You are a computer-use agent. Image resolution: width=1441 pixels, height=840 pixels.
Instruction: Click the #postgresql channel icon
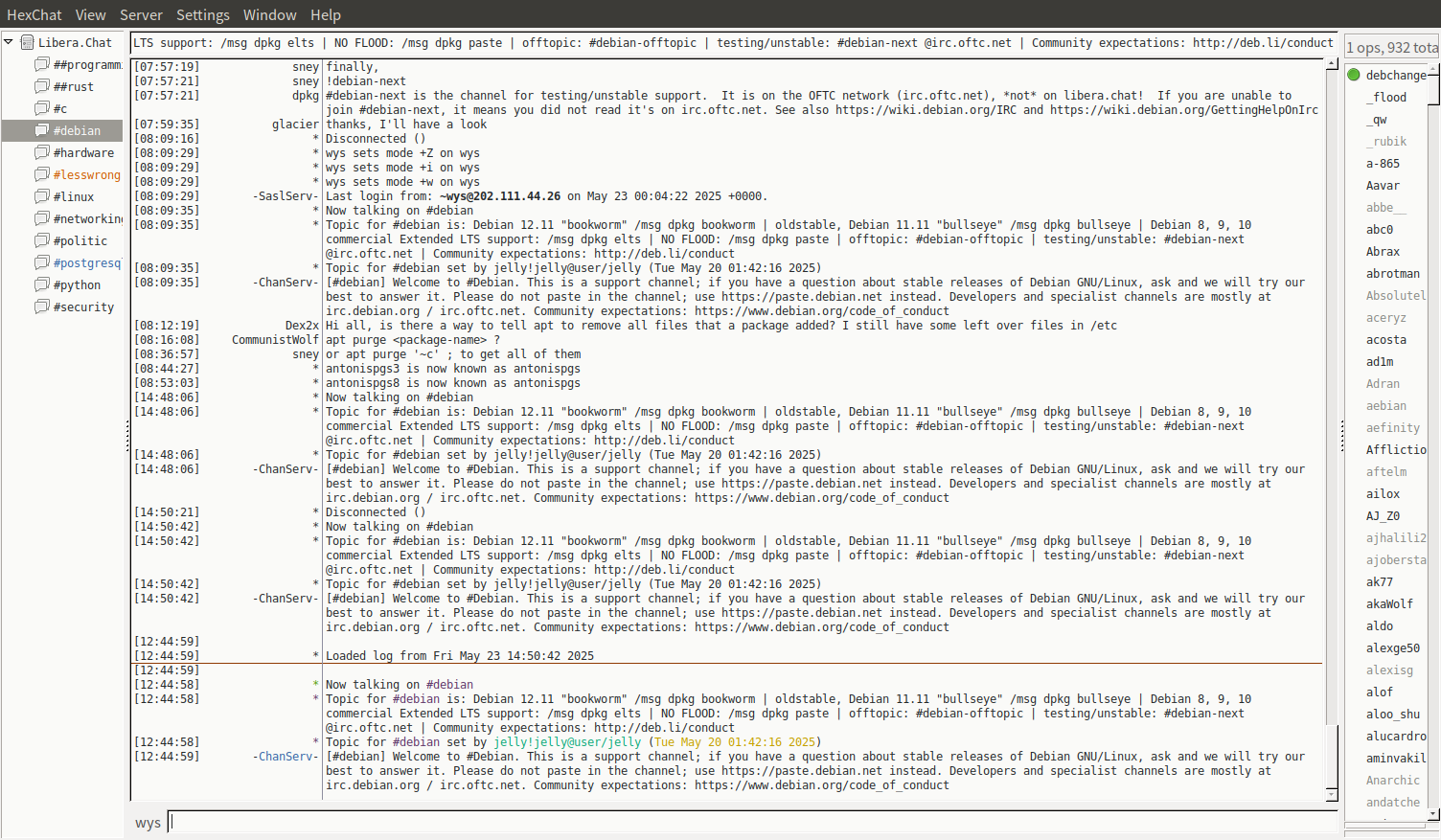coord(41,262)
